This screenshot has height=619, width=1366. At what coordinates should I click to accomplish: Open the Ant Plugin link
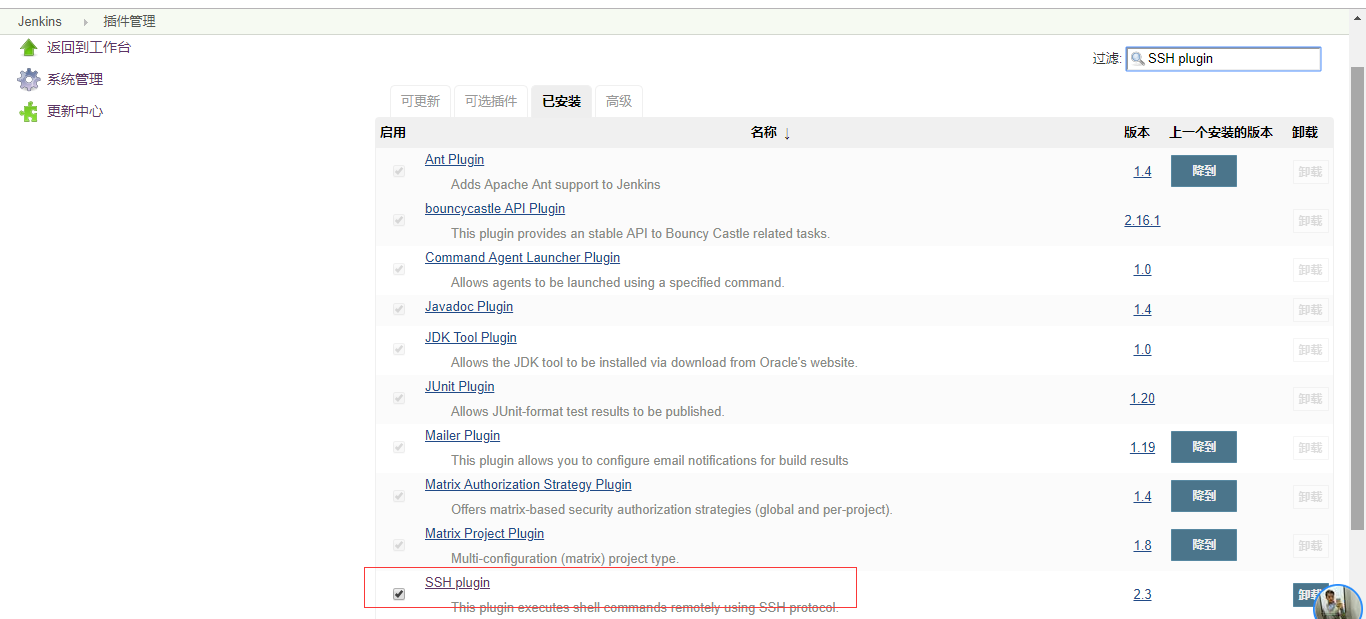(454, 160)
